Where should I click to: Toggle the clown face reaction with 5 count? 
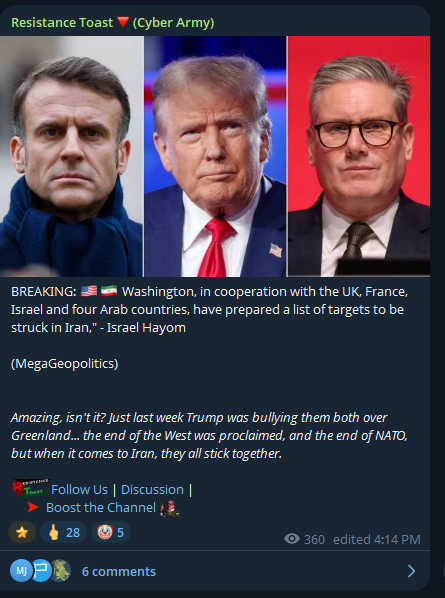pyautogui.click(x=111, y=532)
